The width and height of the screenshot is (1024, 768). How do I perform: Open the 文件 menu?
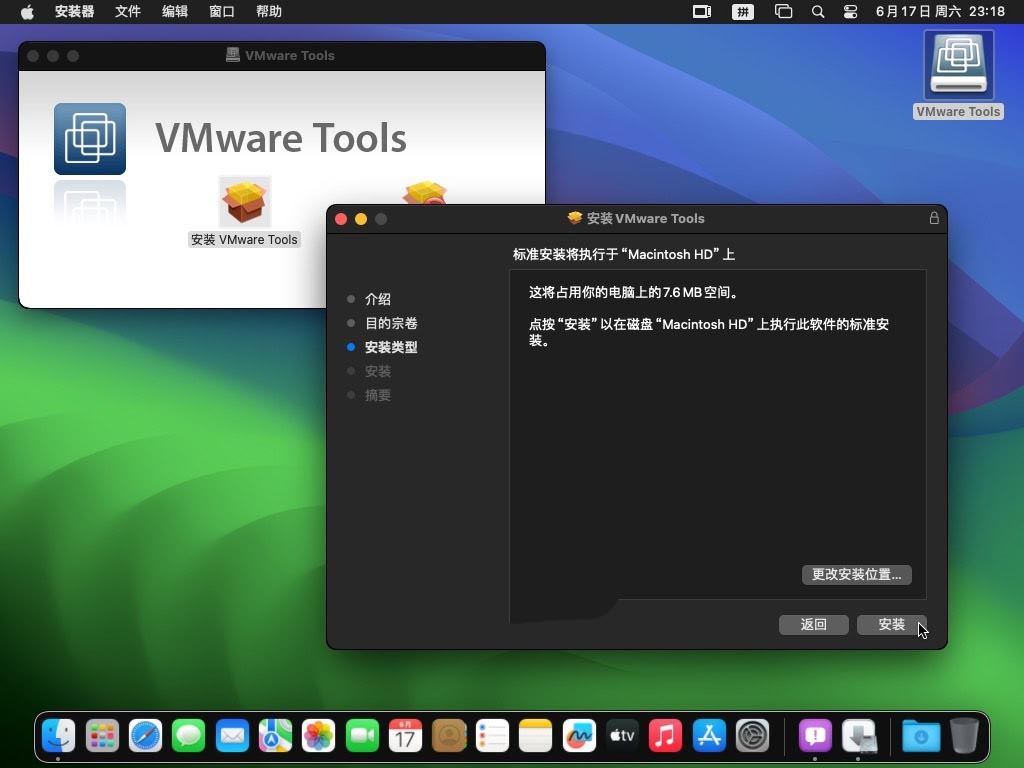click(128, 12)
